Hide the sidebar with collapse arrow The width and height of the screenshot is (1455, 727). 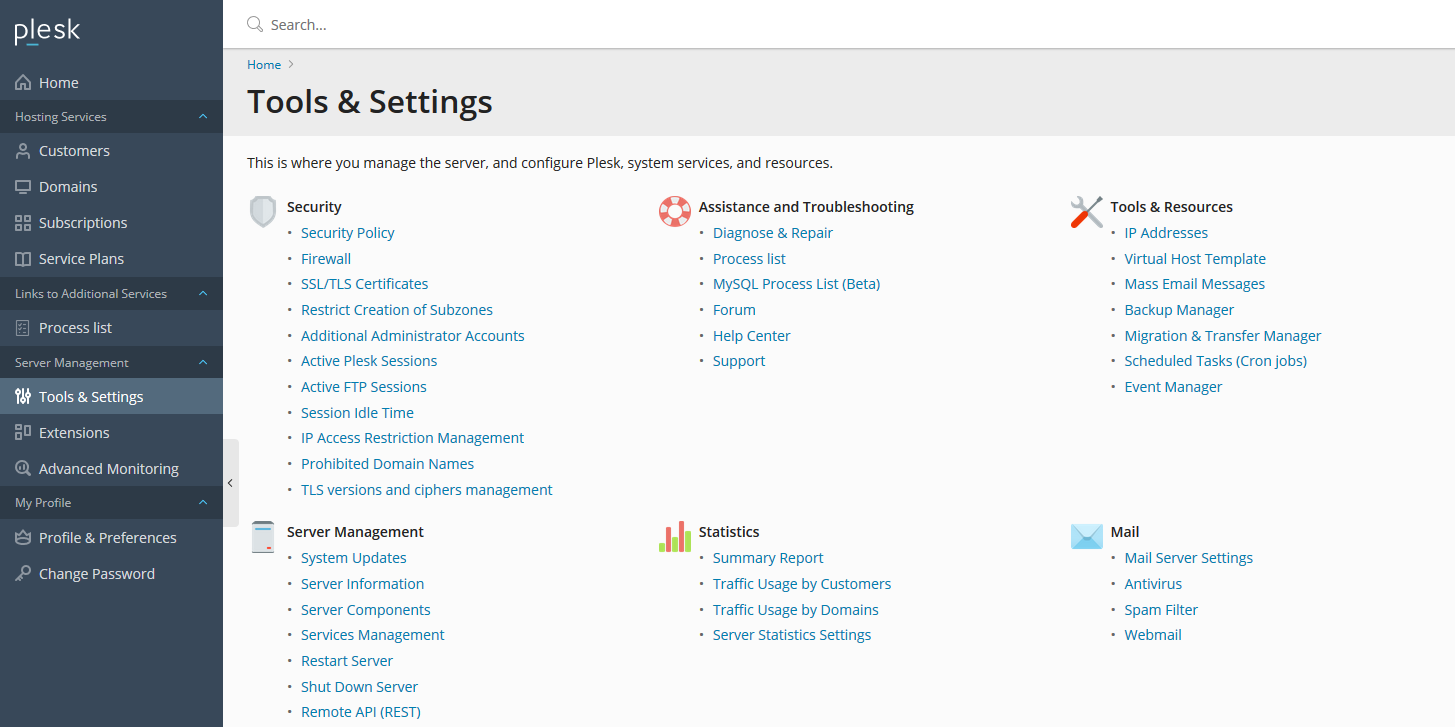pos(230,483)
